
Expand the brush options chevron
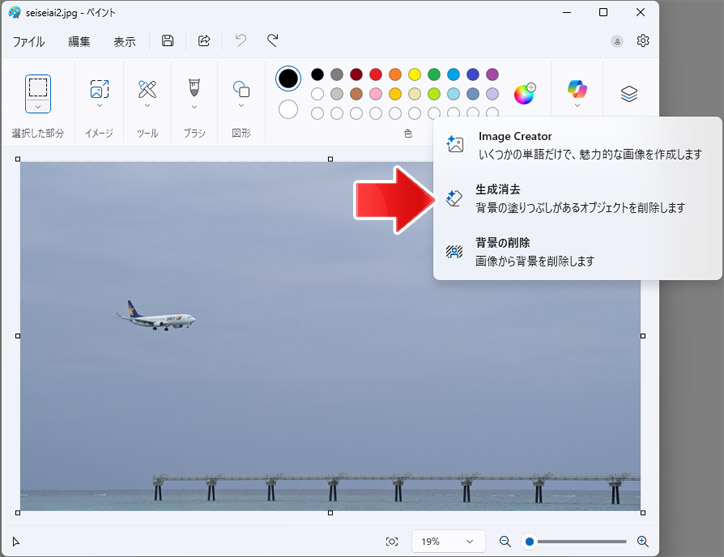coord(194,107)
